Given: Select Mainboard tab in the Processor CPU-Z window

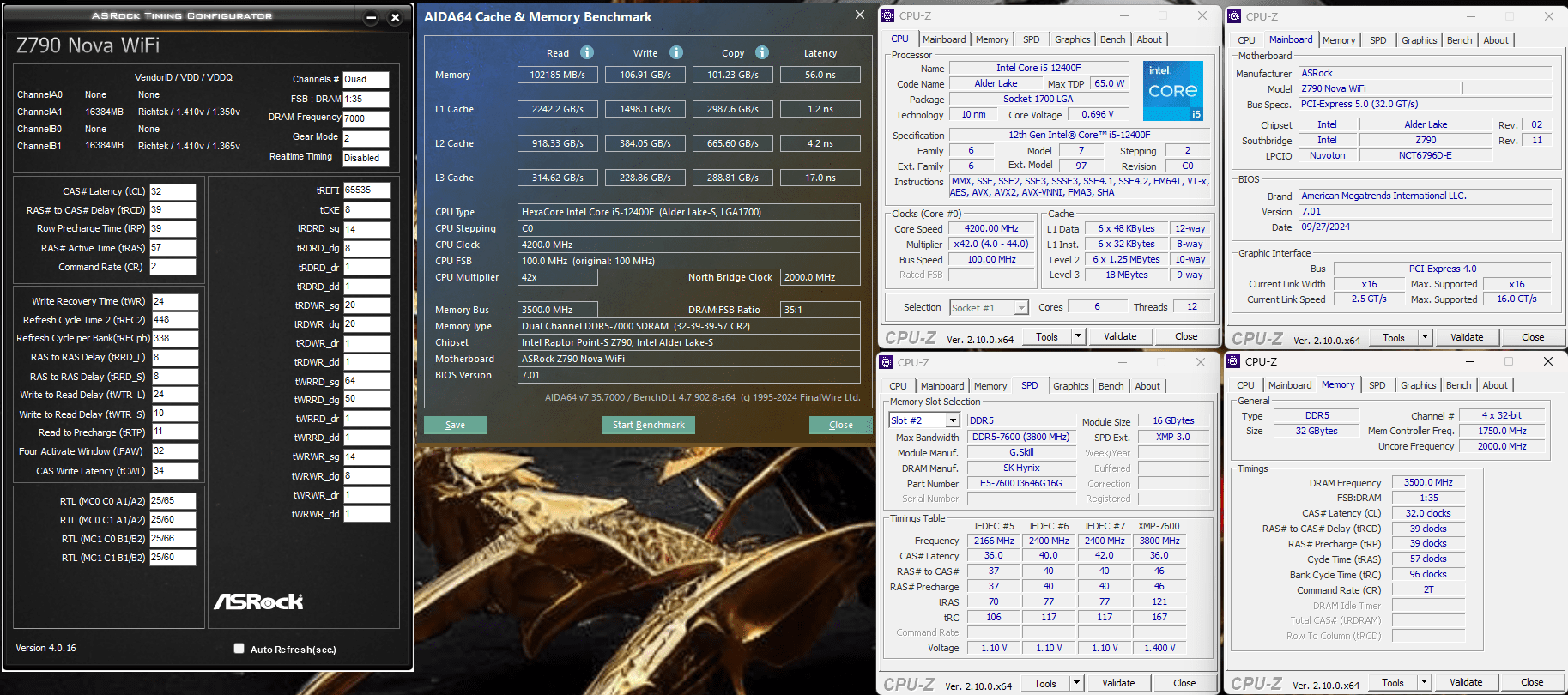Looking at the screenshot, I should (944, 39).
